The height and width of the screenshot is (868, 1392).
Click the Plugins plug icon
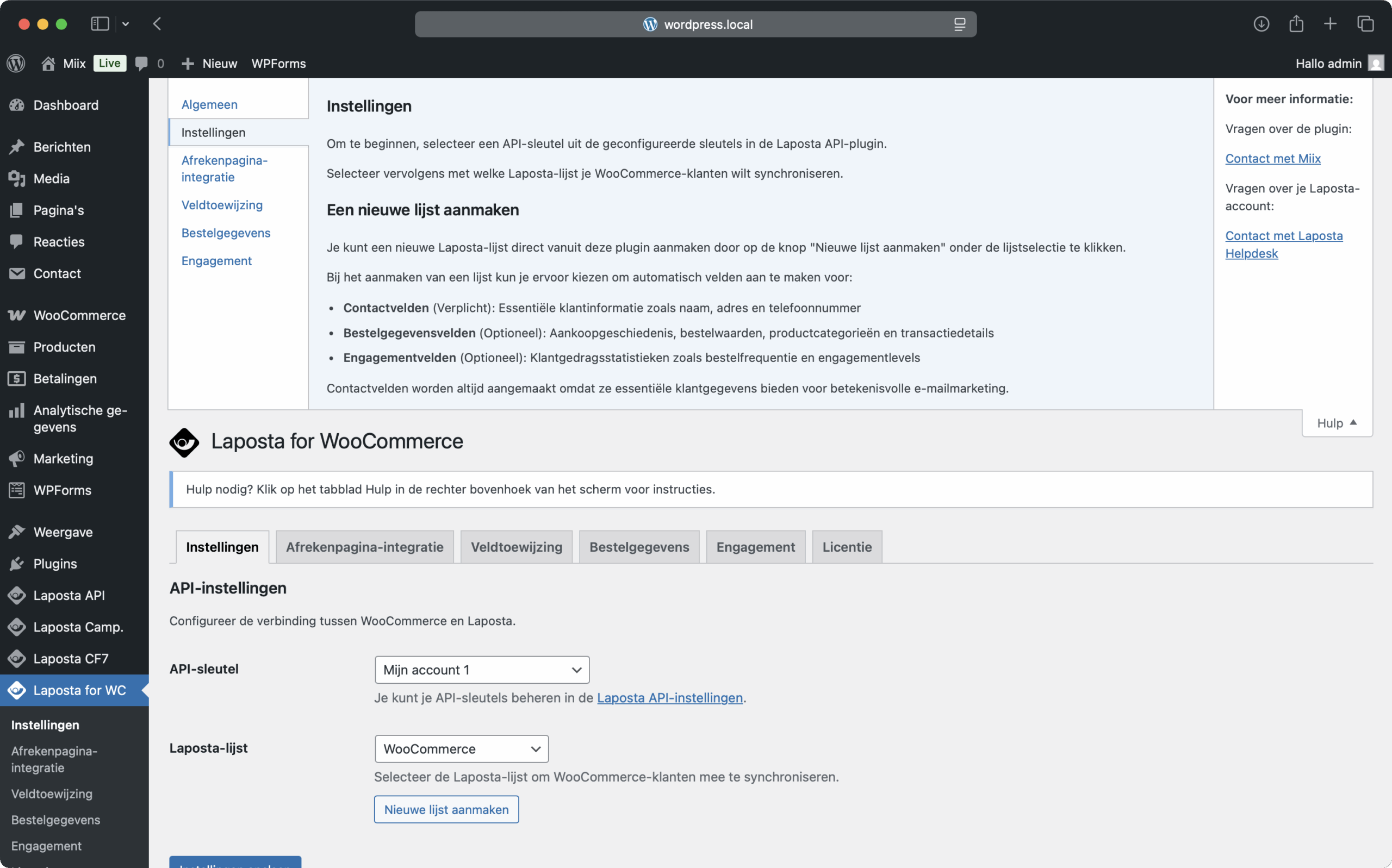coord(17,564)
